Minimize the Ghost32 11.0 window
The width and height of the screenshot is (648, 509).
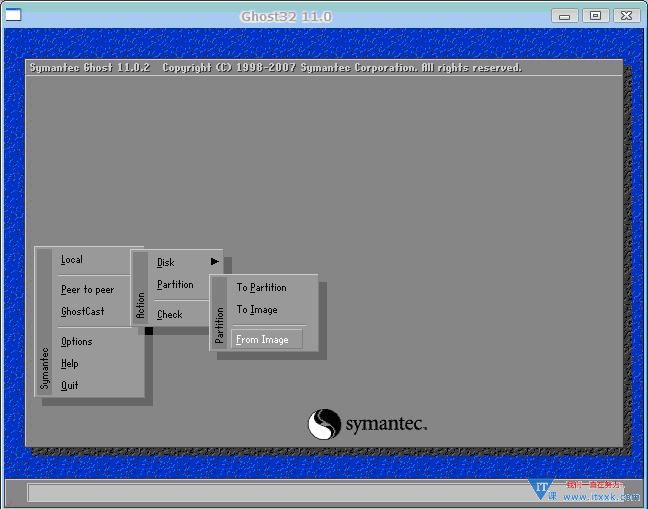coord(565,16)
